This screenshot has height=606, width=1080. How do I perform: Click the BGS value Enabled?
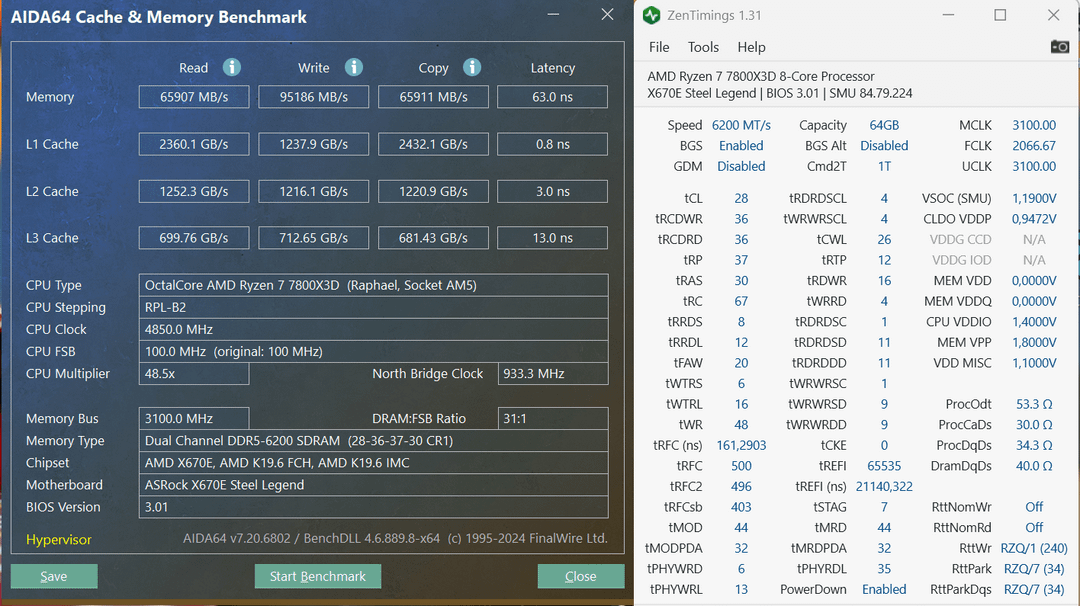click(x=741, y=146)
